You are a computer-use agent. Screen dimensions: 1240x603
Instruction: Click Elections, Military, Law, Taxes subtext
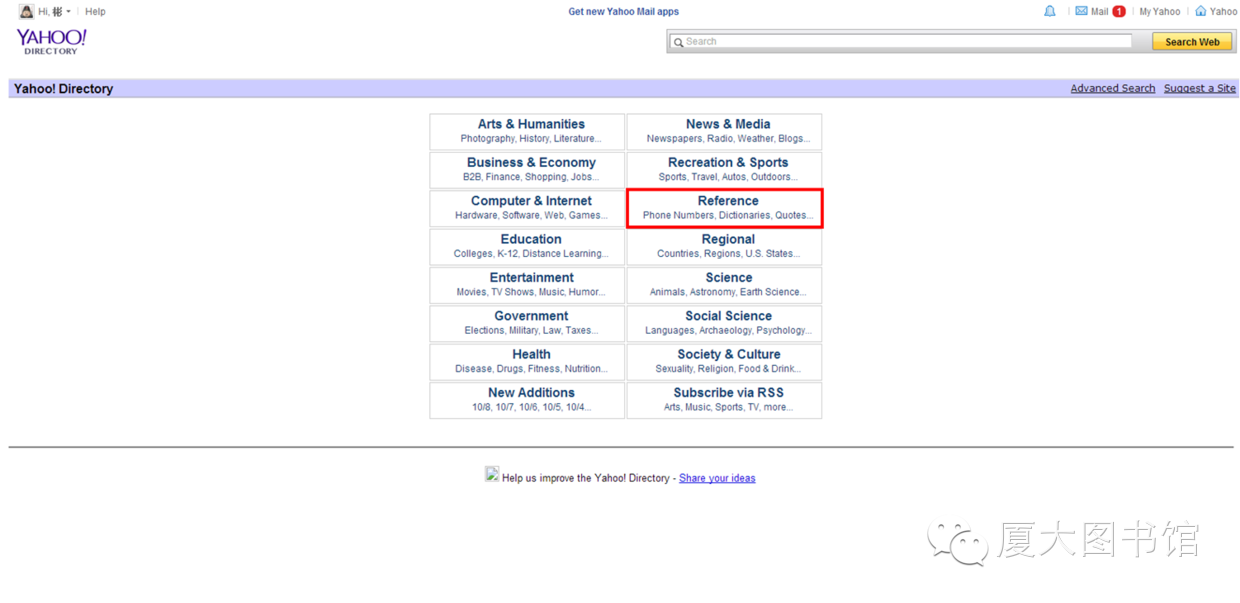coord(531,330)
